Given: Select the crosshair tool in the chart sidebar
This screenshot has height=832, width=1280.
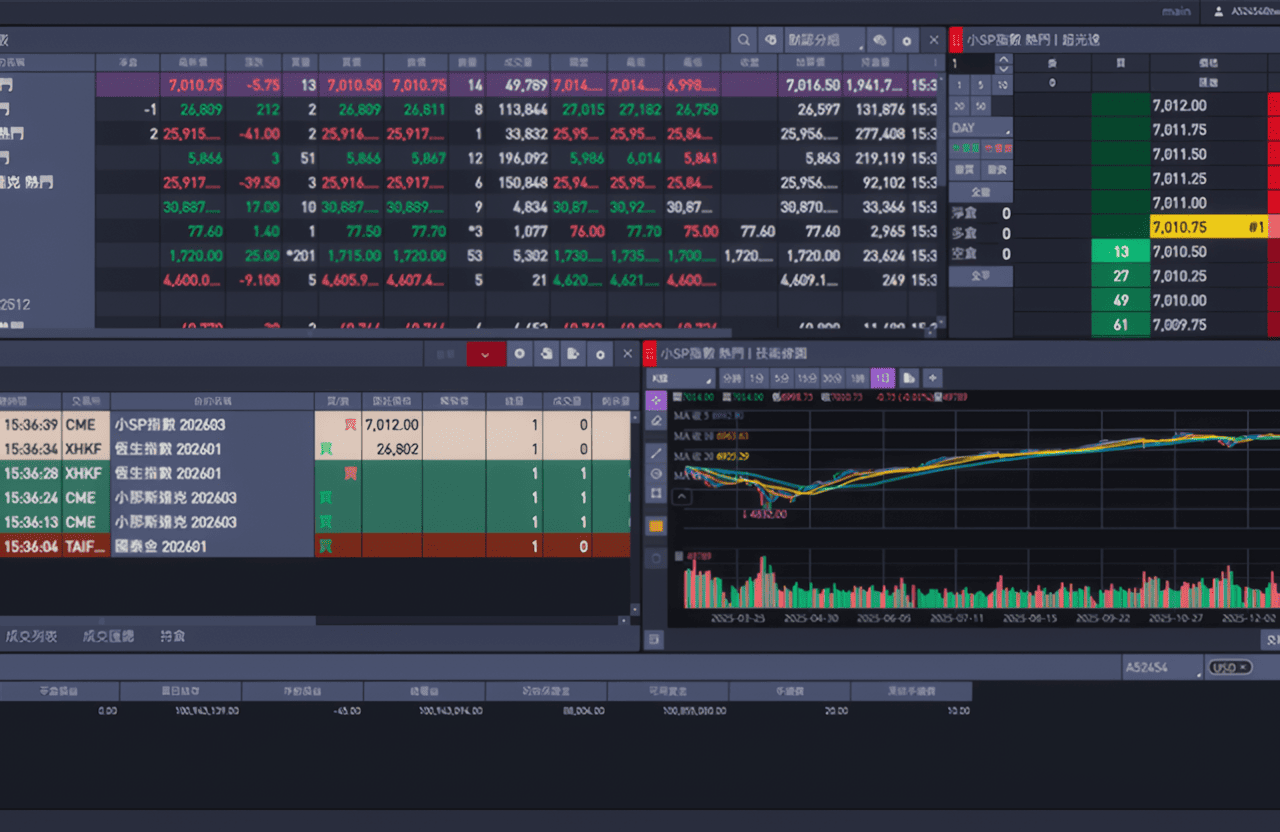Looking at the screenshot, I should [x=656, y=400].
